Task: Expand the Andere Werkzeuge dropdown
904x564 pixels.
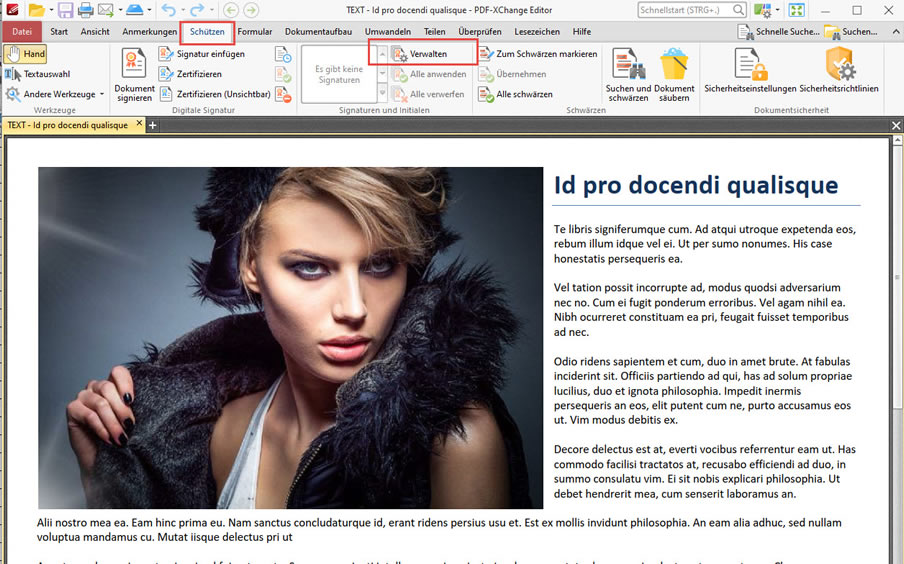Action: coord(102,93)
